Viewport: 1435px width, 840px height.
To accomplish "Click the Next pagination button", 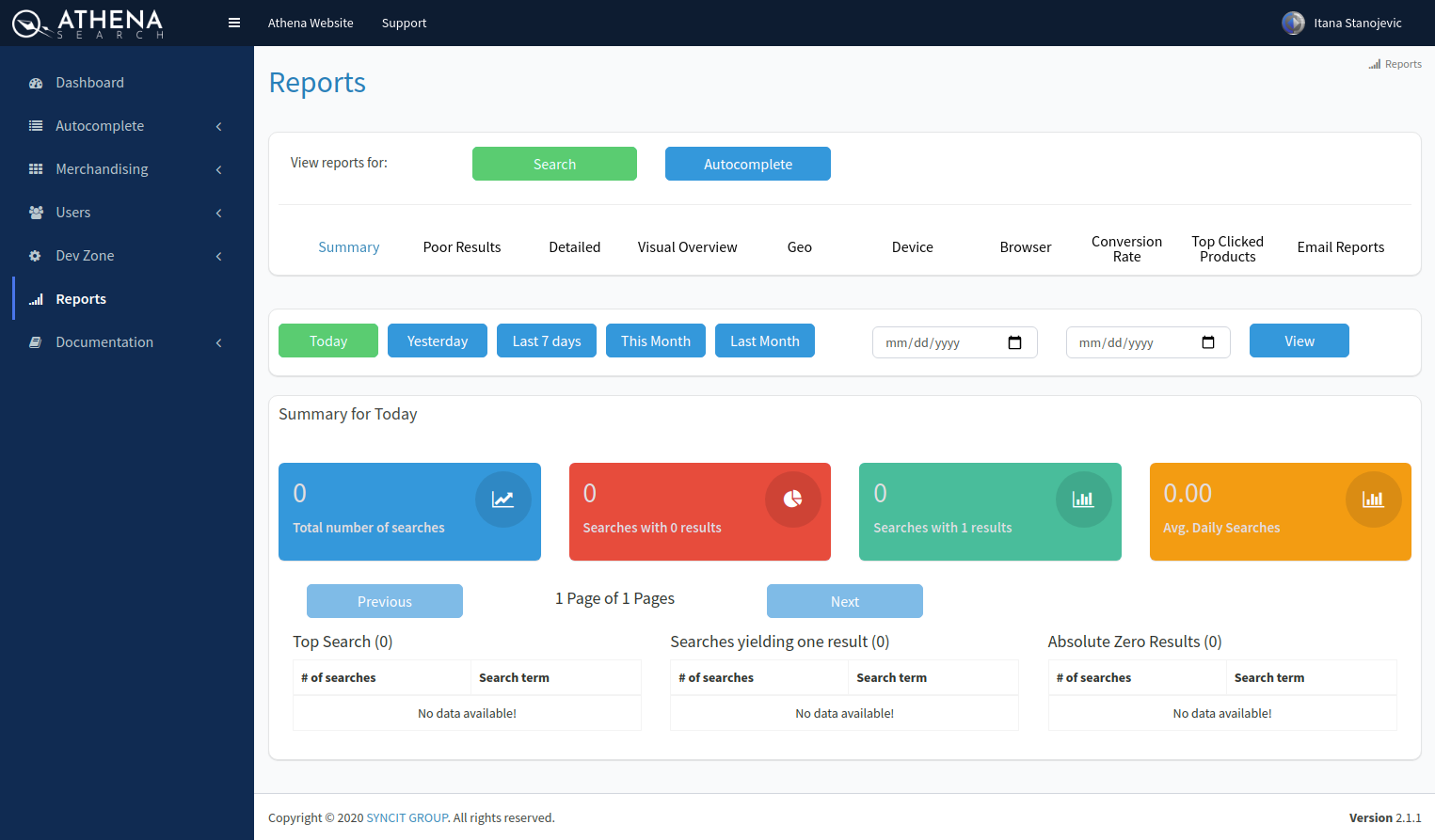I will 844,601.
